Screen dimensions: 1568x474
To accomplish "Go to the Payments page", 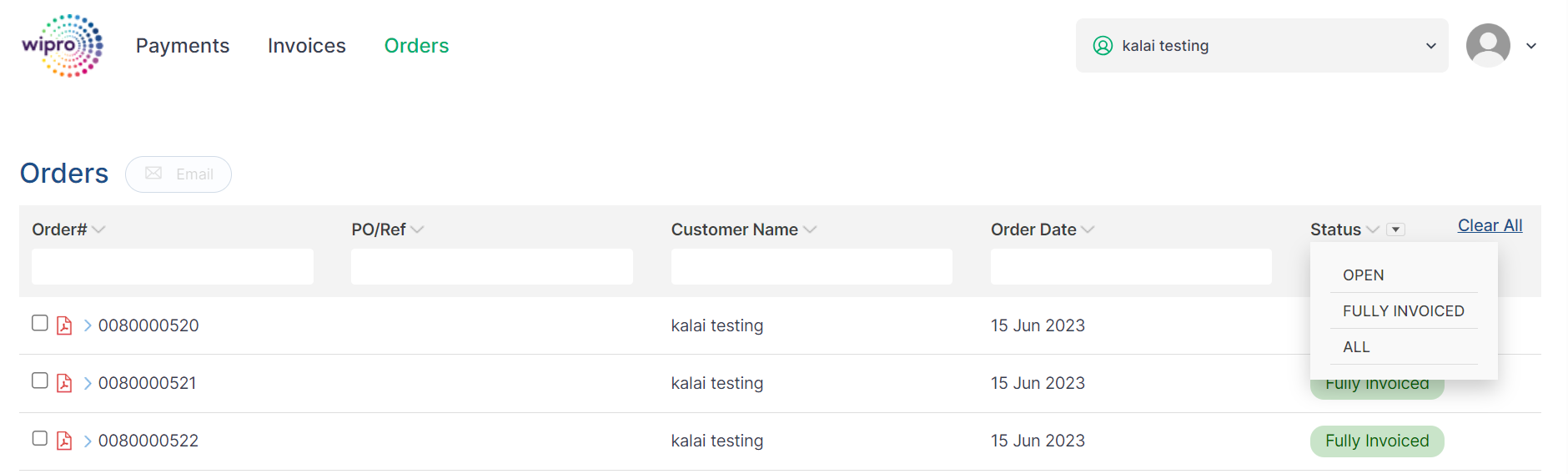I will pos(183,46).
